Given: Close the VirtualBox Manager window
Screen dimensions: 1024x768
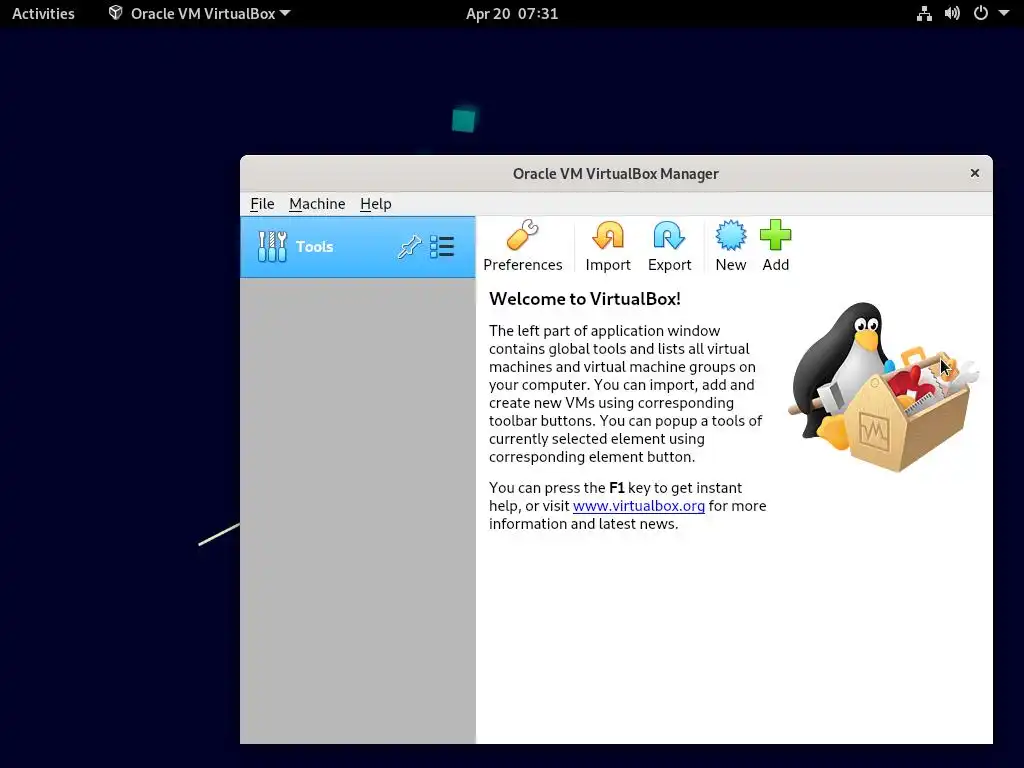Looking at the screenshot, I should click(x=975, y=173).
